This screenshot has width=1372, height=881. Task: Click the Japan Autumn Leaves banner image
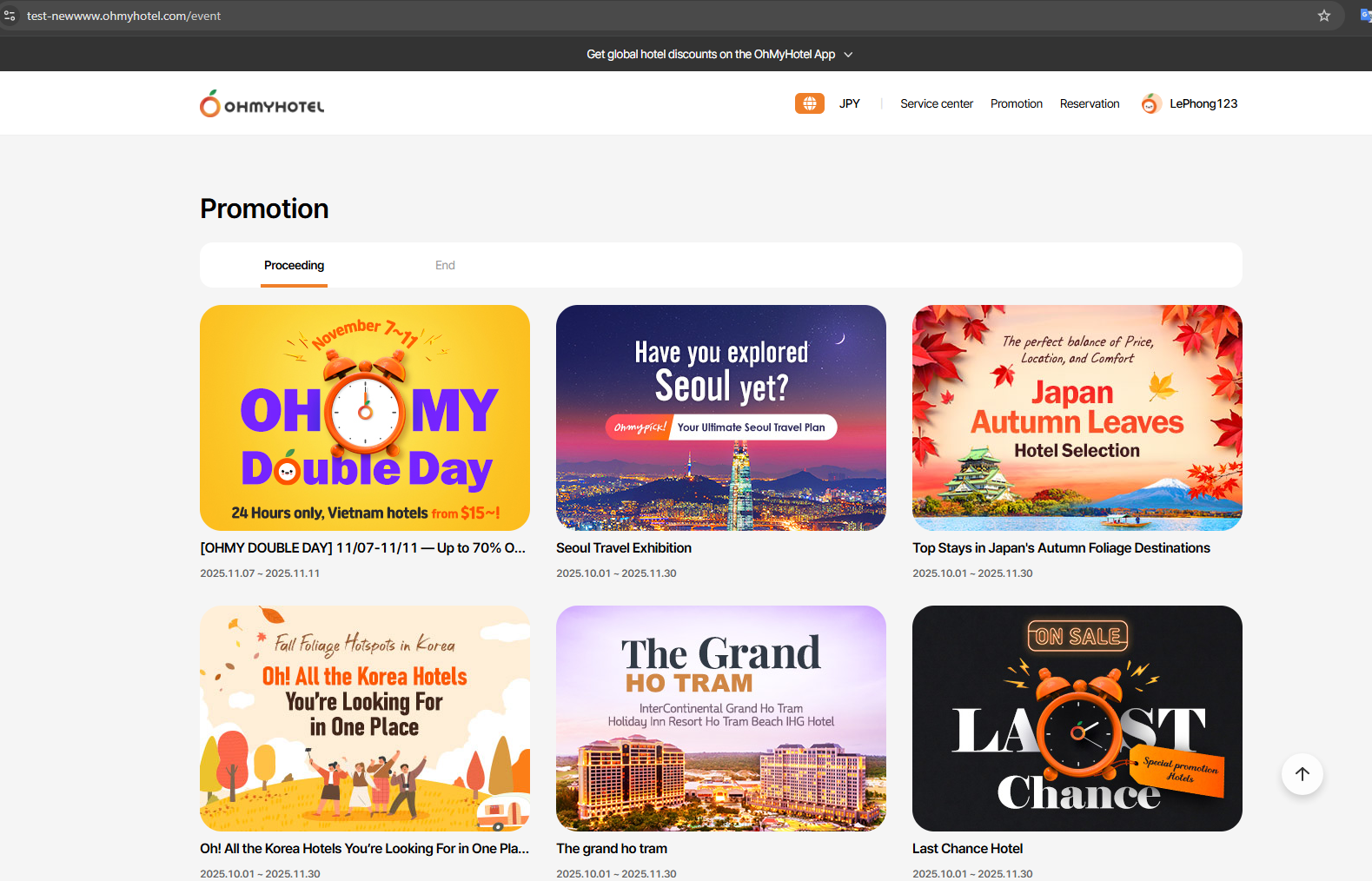1077,418
